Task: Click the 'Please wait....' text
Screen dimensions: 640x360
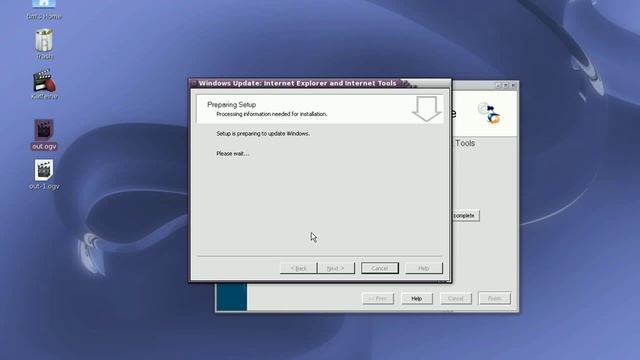Action: click(233, 153)
